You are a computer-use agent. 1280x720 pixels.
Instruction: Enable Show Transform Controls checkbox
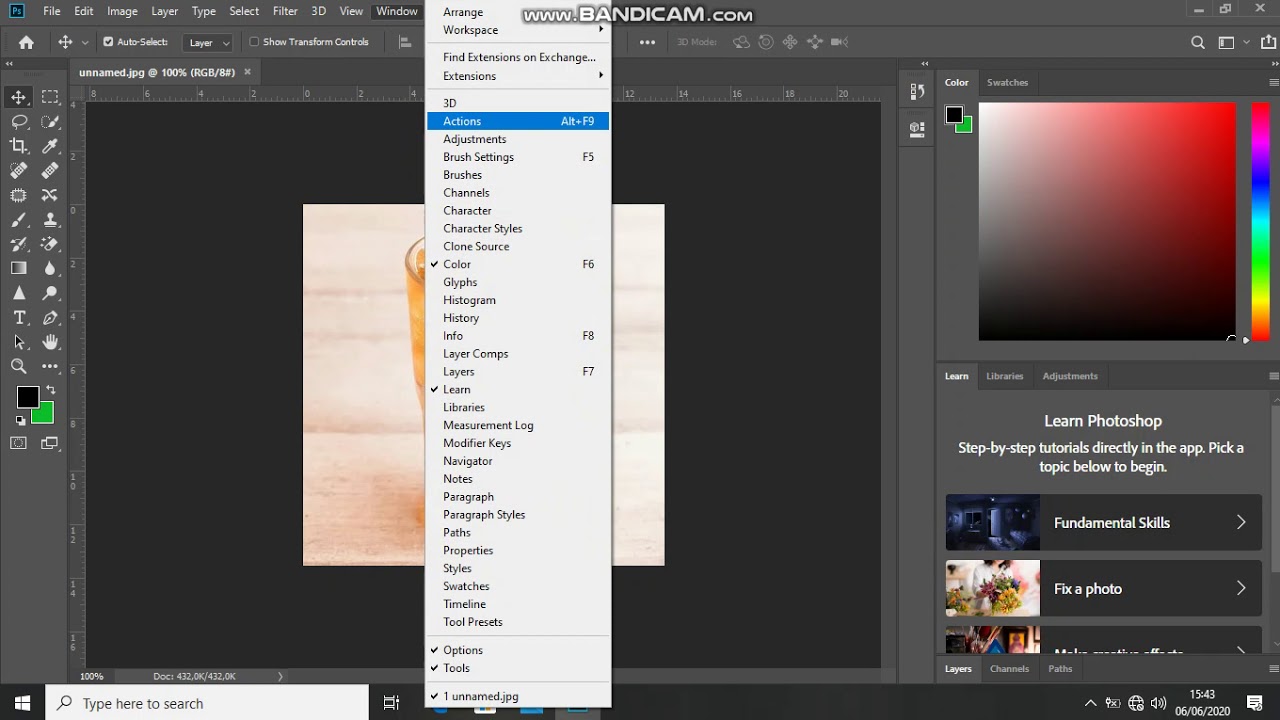254,42
